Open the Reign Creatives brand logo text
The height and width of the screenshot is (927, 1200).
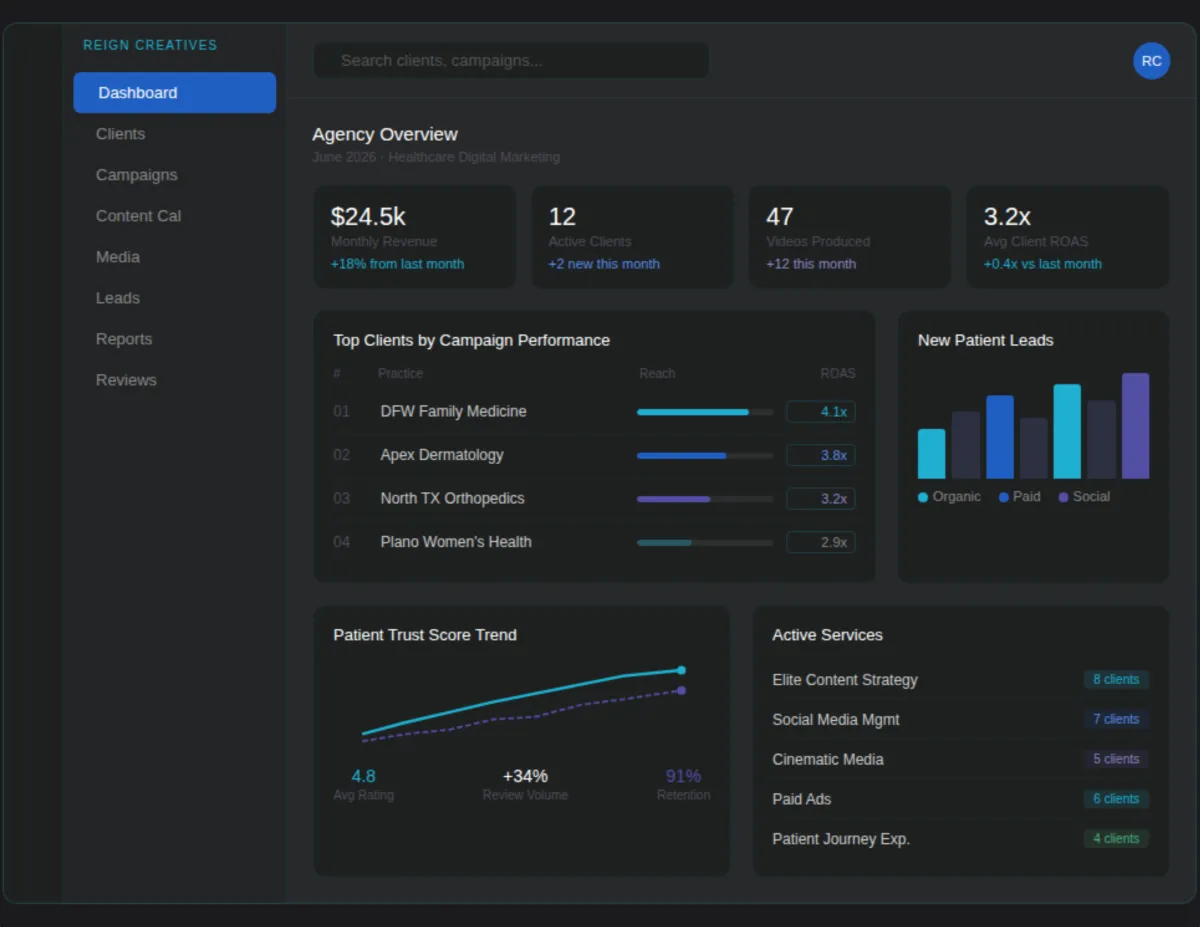[x=150, y=45]
